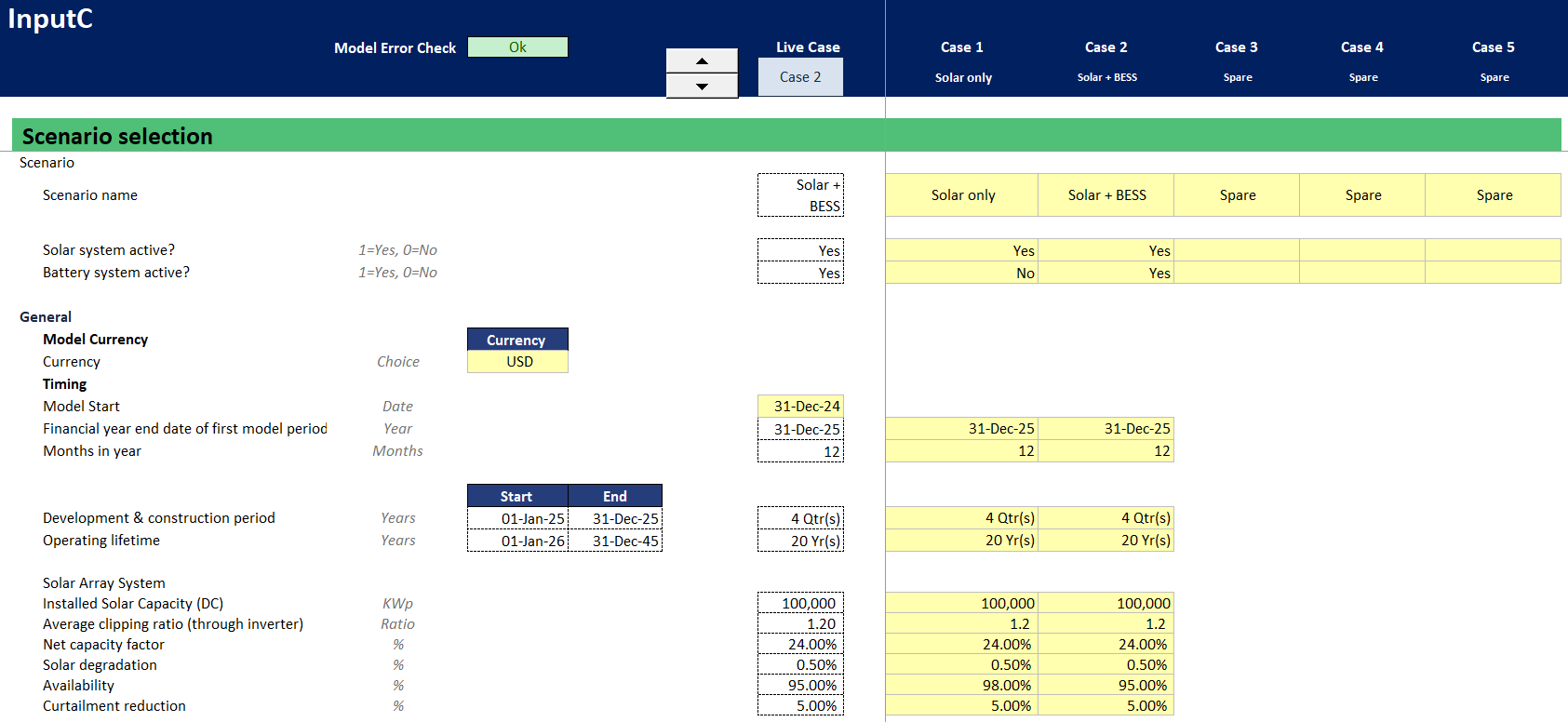Click the Model Start date 31-Dec-24 cell
Screen dimensions: 1568x722
click(800, 407)
